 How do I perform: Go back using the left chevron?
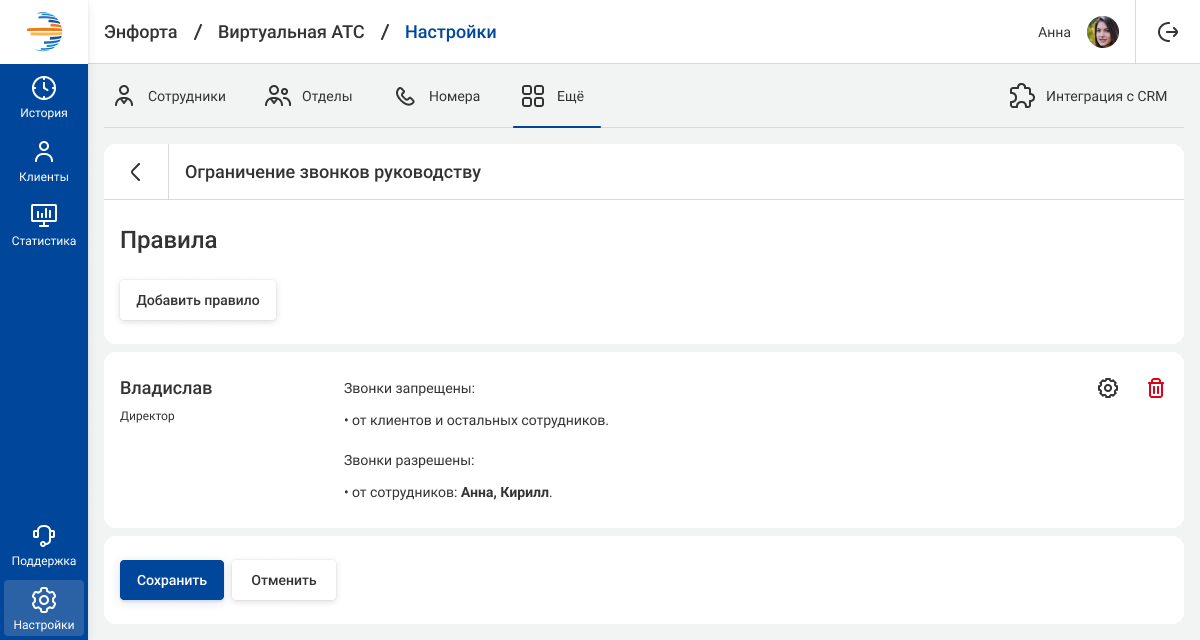tap(136, 172)
